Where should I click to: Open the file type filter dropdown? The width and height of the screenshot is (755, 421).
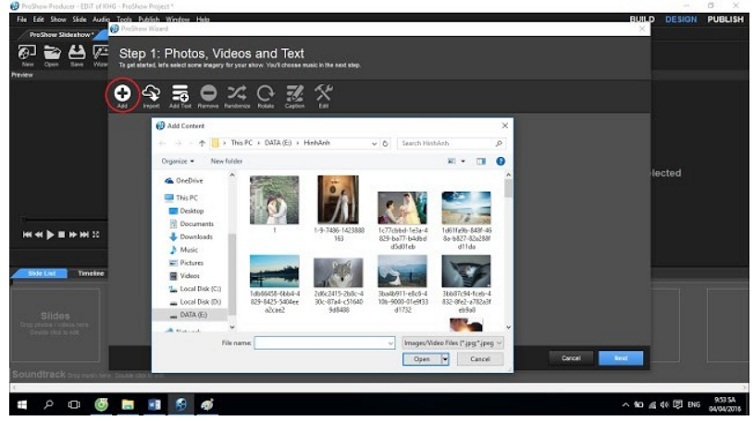point(451,342)
